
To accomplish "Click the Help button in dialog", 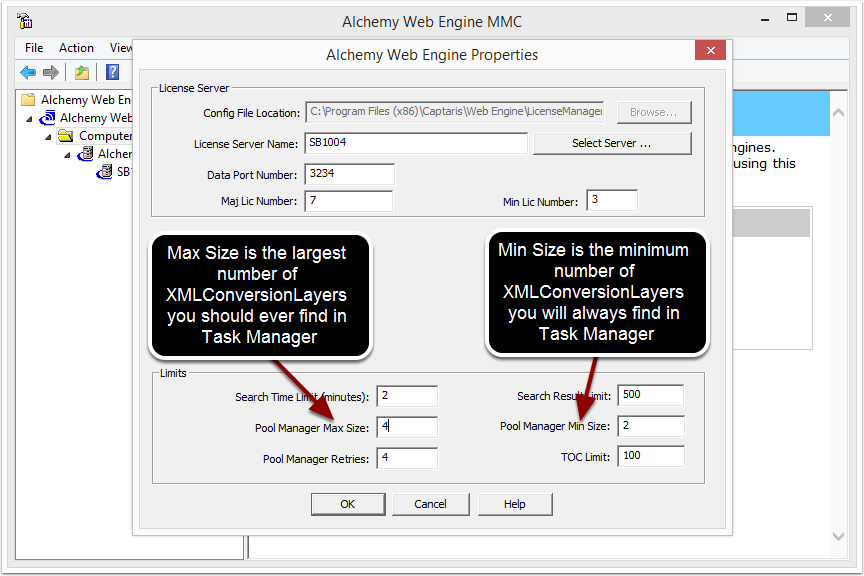I will click(x=515, y=504).
